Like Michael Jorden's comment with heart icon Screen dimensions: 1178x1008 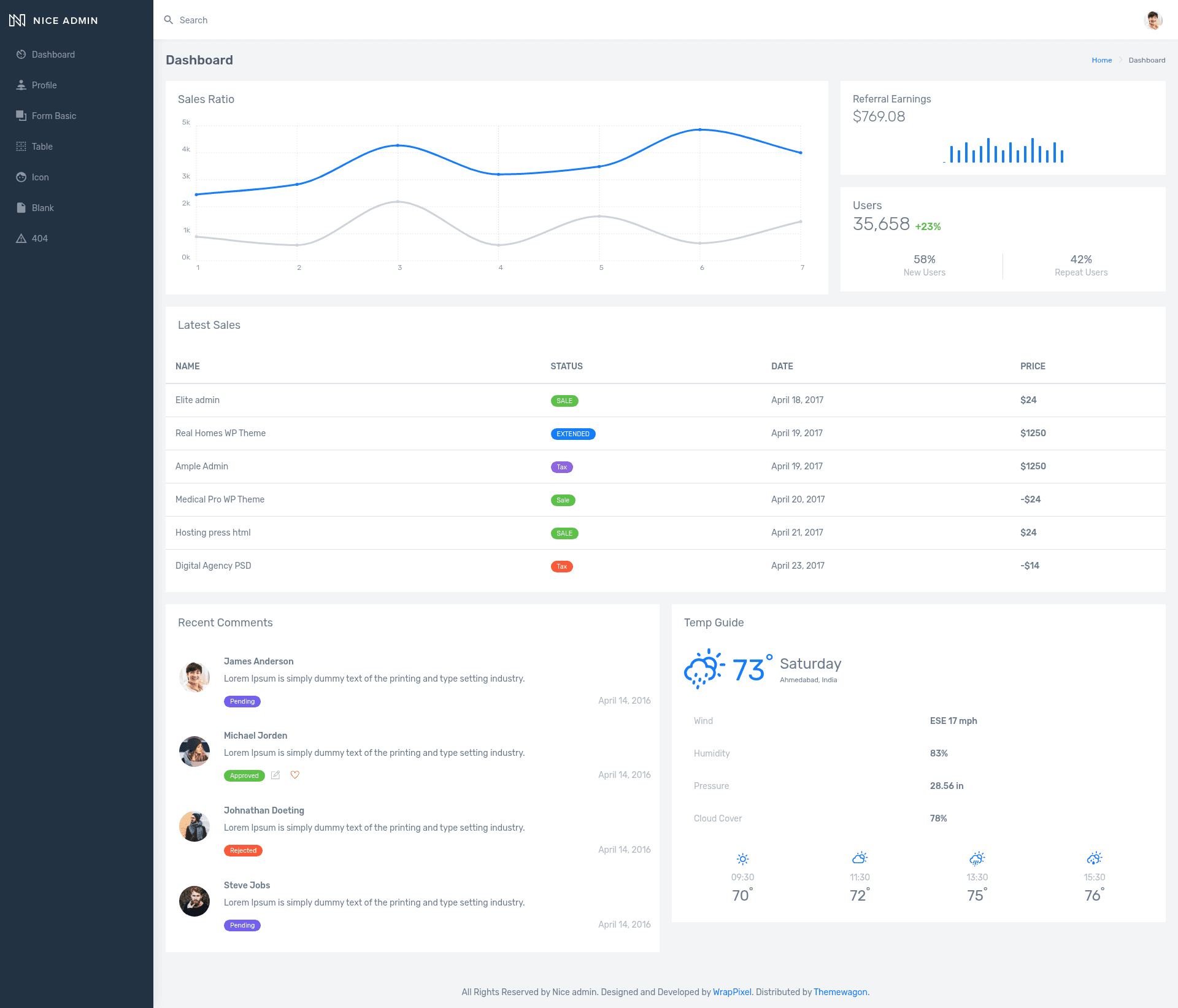tap(295, 775)
